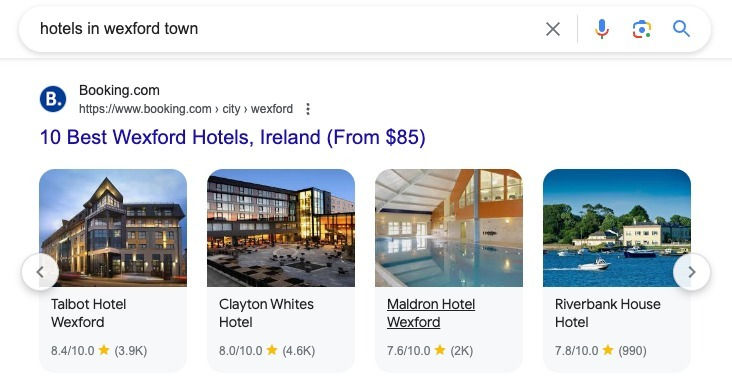Open the Maldron Hotel pool photo
Viewport: 732px width, 386px height.
[449, 228]
